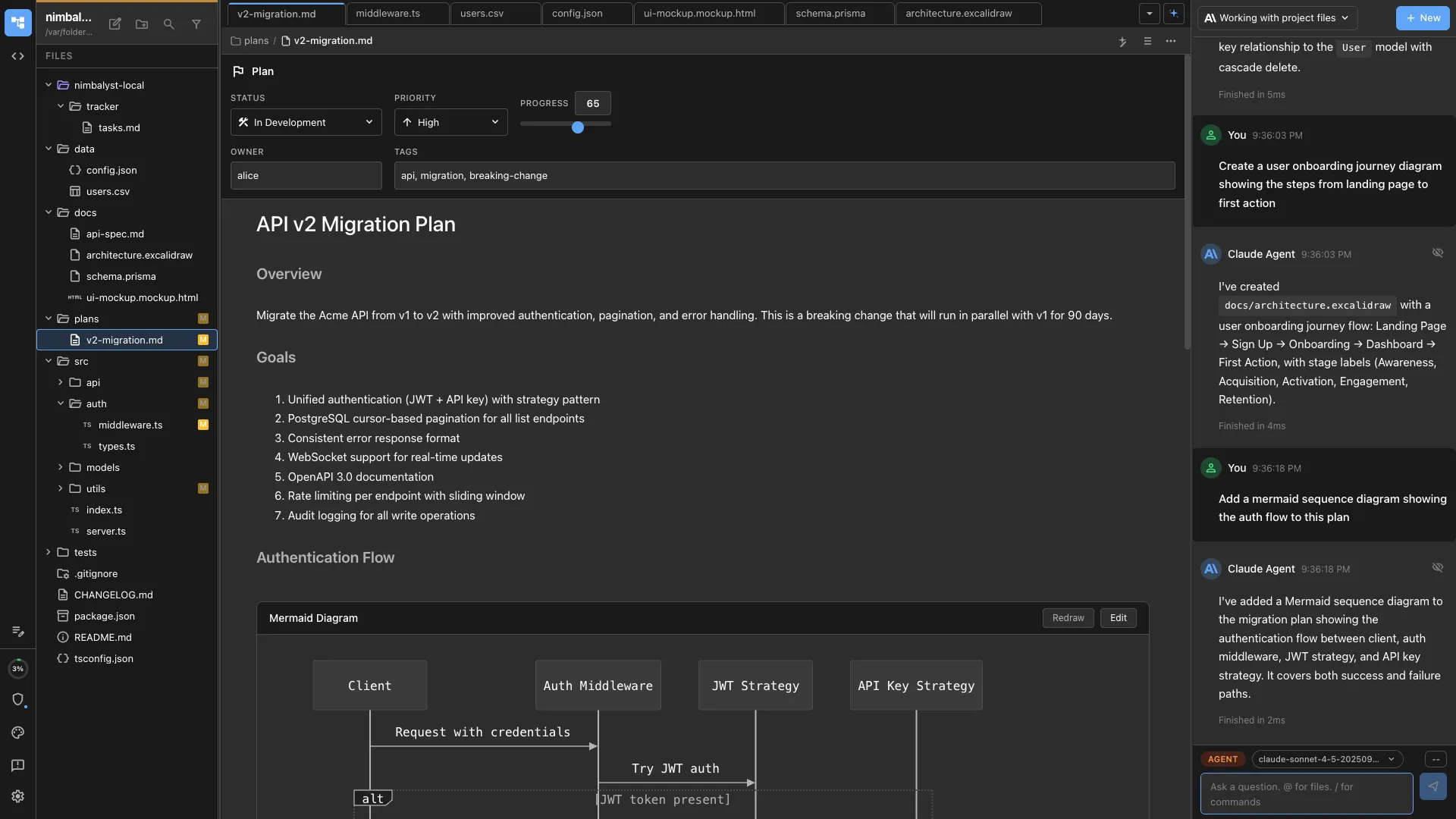Open the code view toggle in left rail
This screenshot has height=819, width=1456.
pos(17,55)
